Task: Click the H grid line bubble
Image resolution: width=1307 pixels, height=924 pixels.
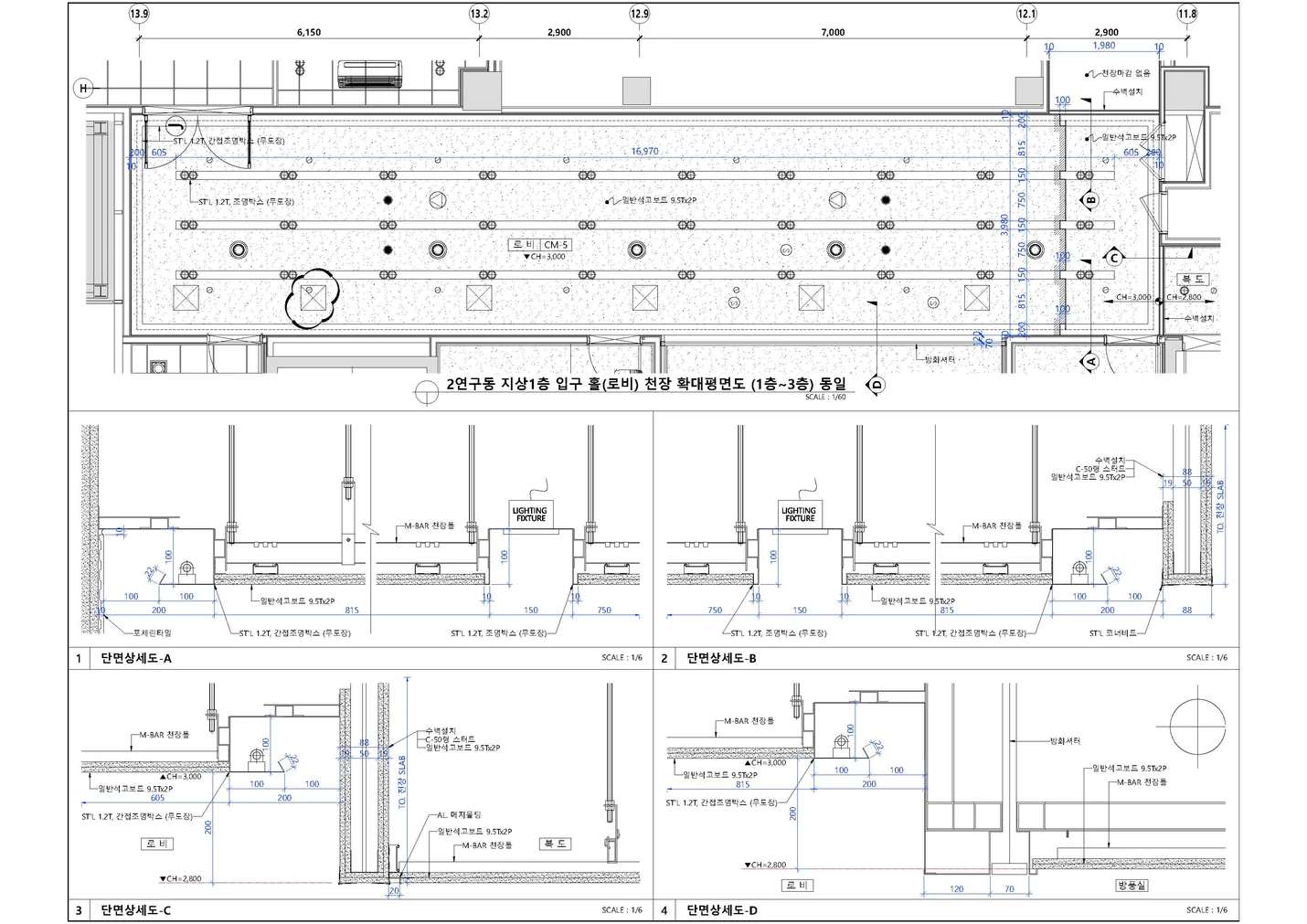Action: coord(83,89)
